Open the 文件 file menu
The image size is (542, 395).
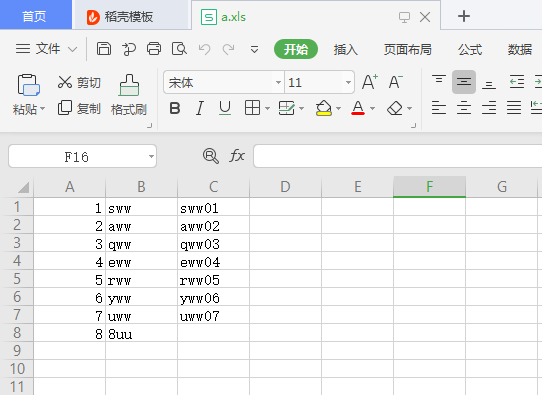[38, 49]
